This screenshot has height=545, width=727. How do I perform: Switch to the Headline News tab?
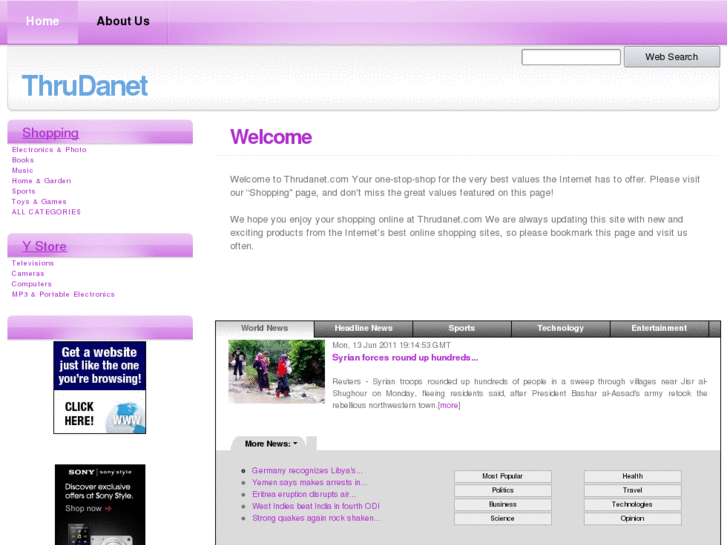pyautogui.click(x=364, y=328)
